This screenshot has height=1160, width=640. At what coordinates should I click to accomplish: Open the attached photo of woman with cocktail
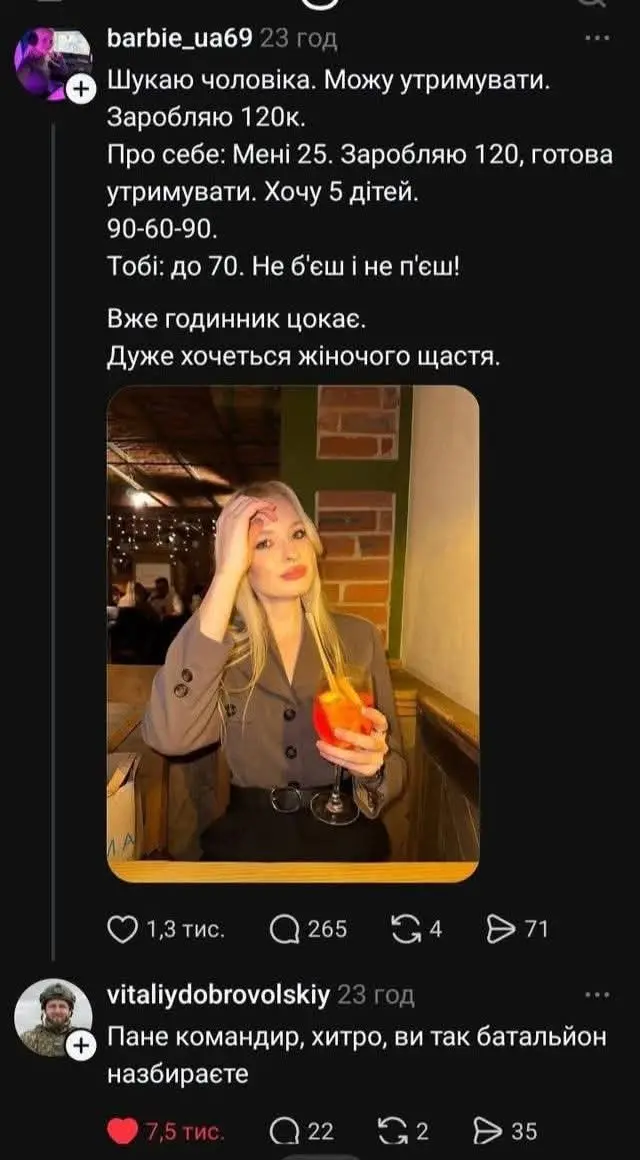(x=293, y=634)
